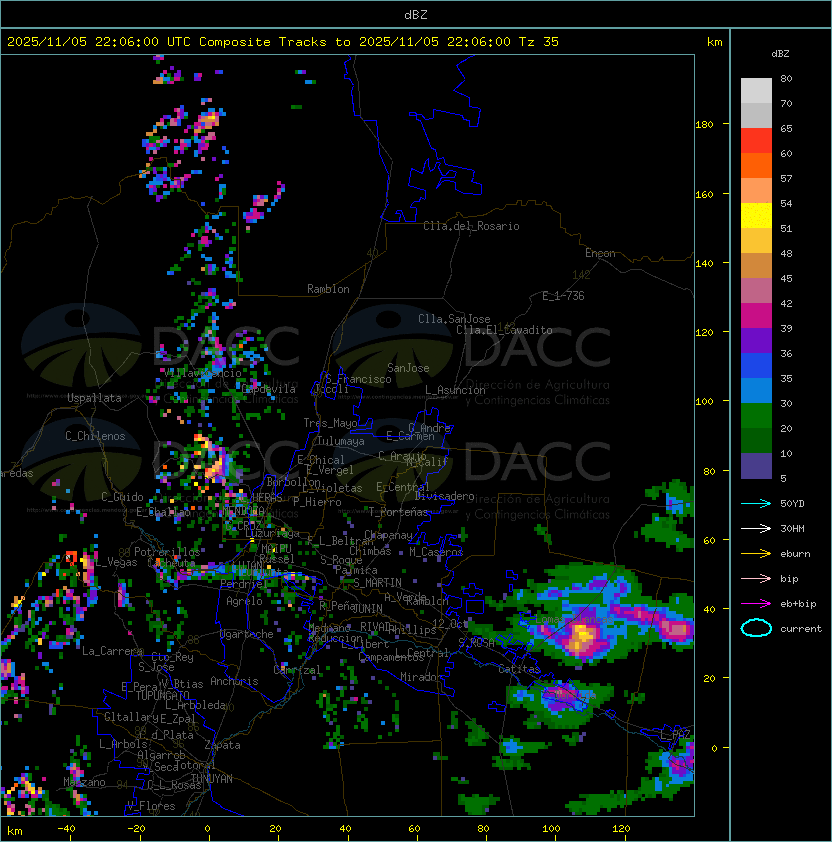Click the cyan 'current' ellipse symbol
This screenshot has height=842, width=832.
(x=756, y=628)
